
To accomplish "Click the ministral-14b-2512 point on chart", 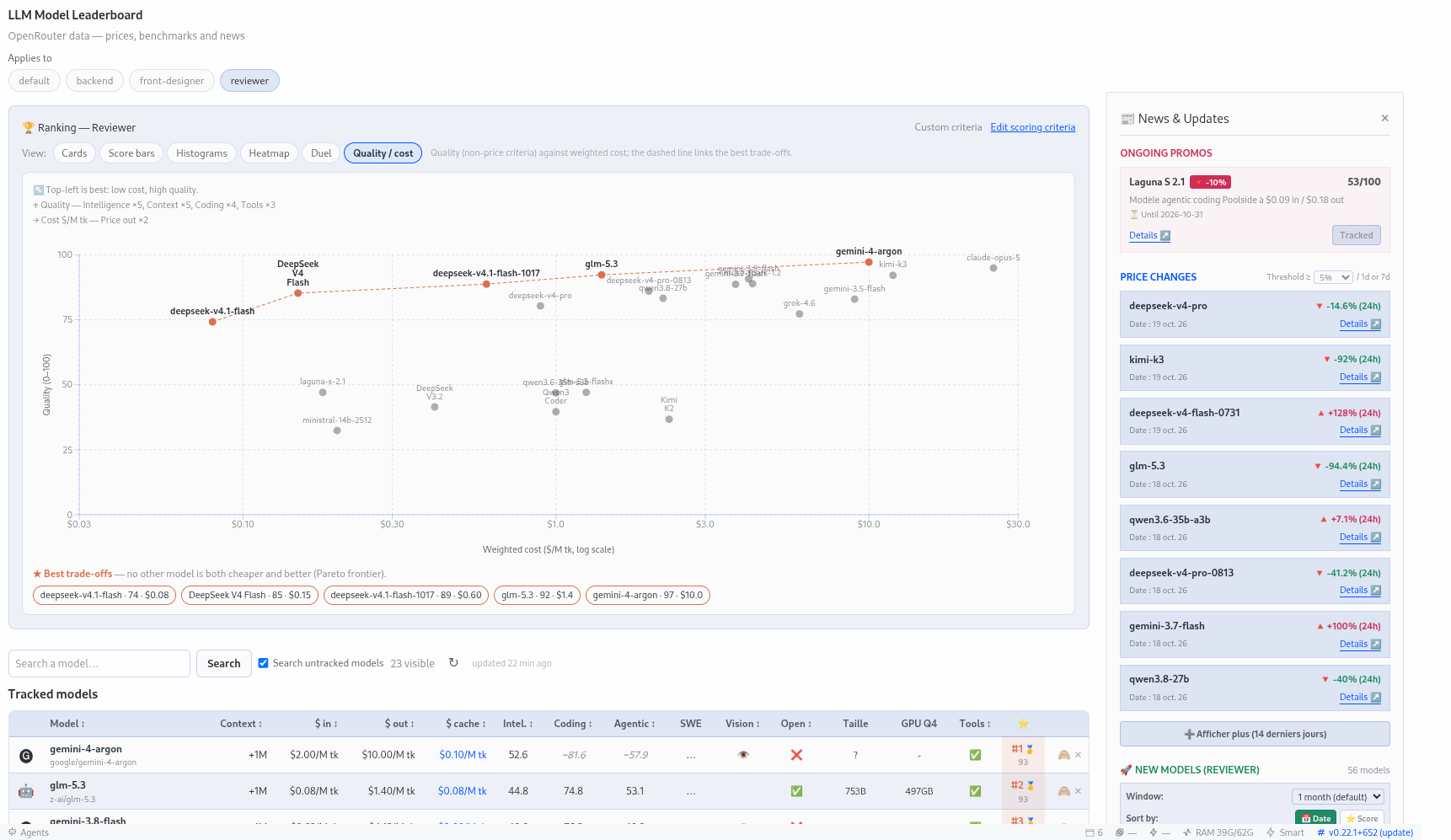I will tap(337, 431).
